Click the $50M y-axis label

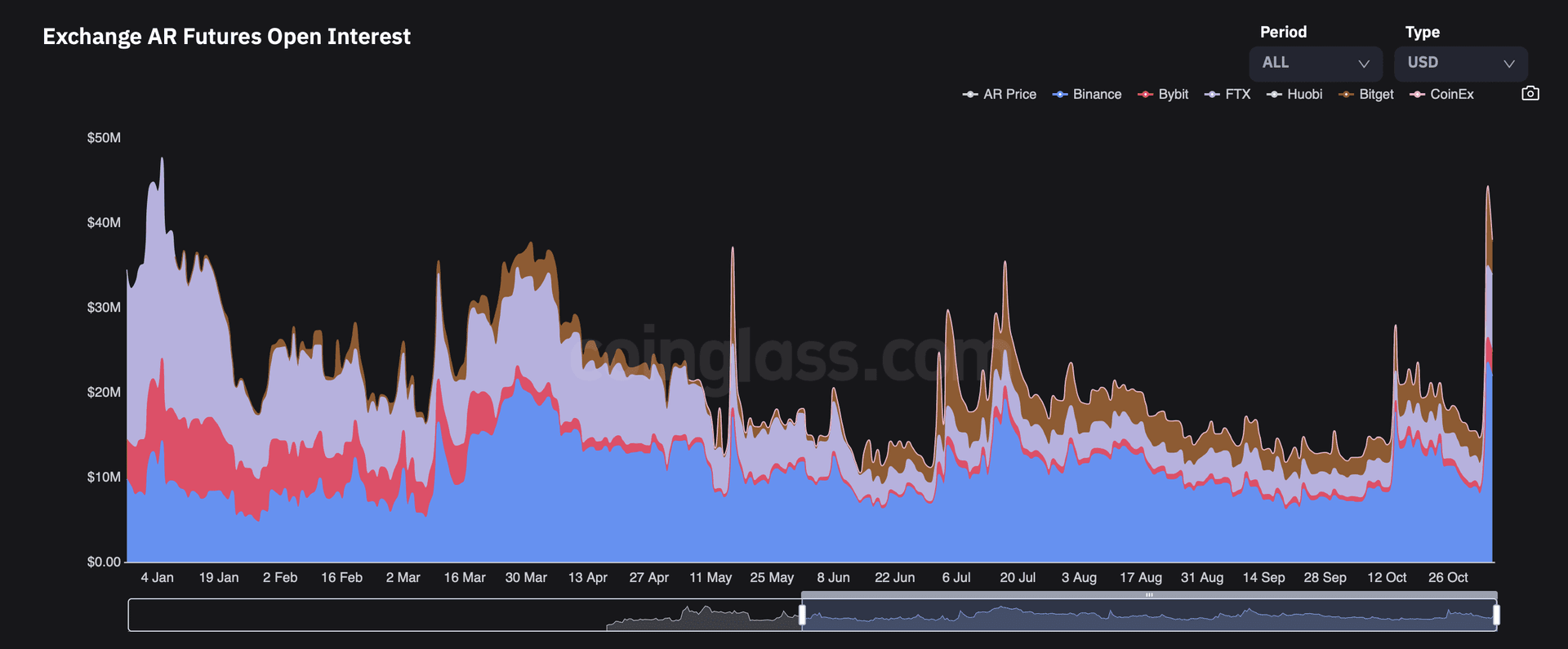pos(104,137)
